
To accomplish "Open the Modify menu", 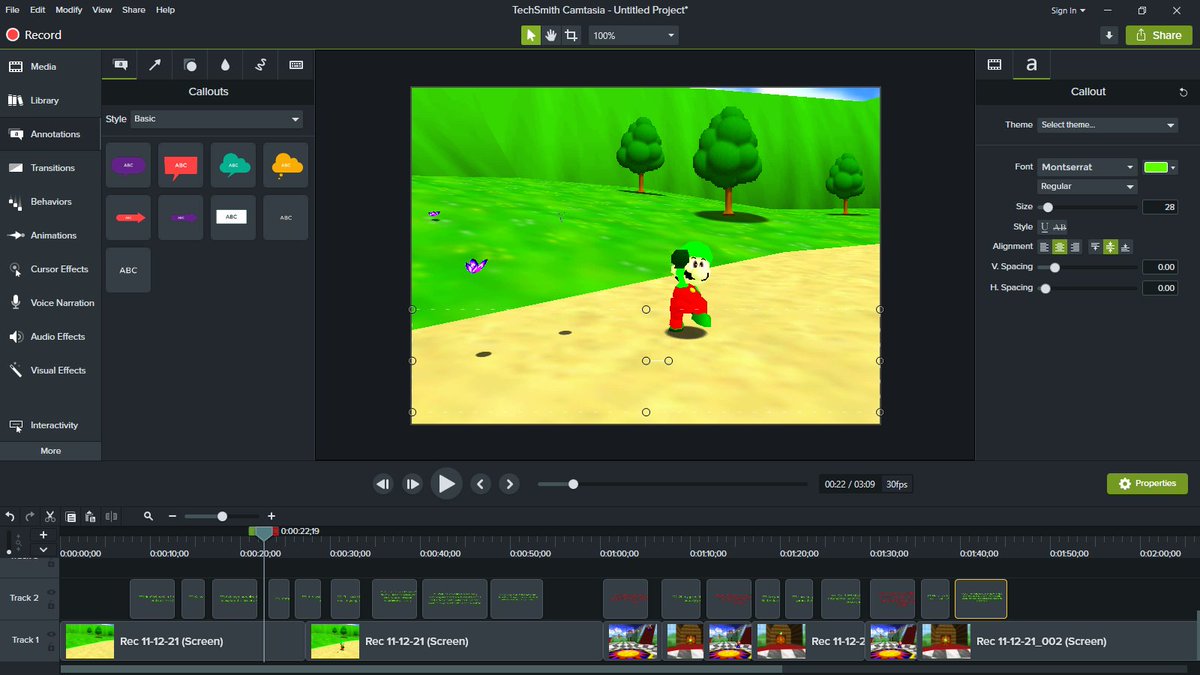I will (69, 9).
